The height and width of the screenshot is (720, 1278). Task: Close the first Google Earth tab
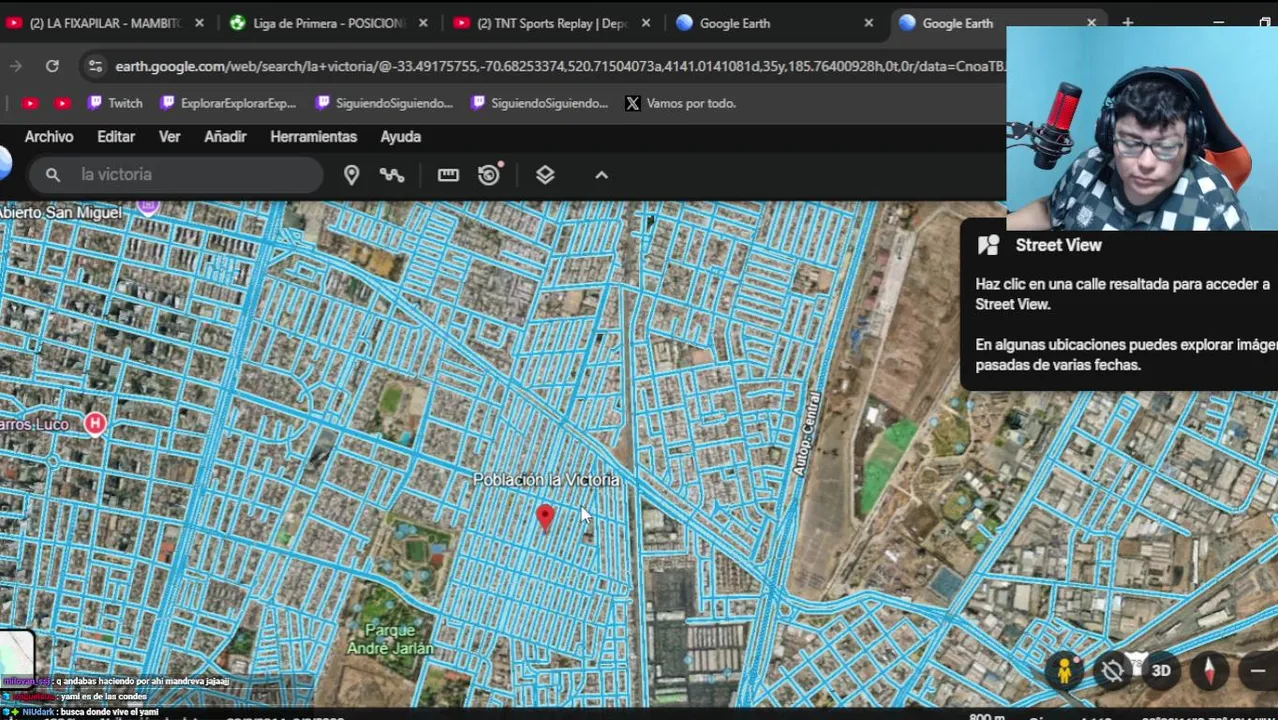[x=868, y=23]
